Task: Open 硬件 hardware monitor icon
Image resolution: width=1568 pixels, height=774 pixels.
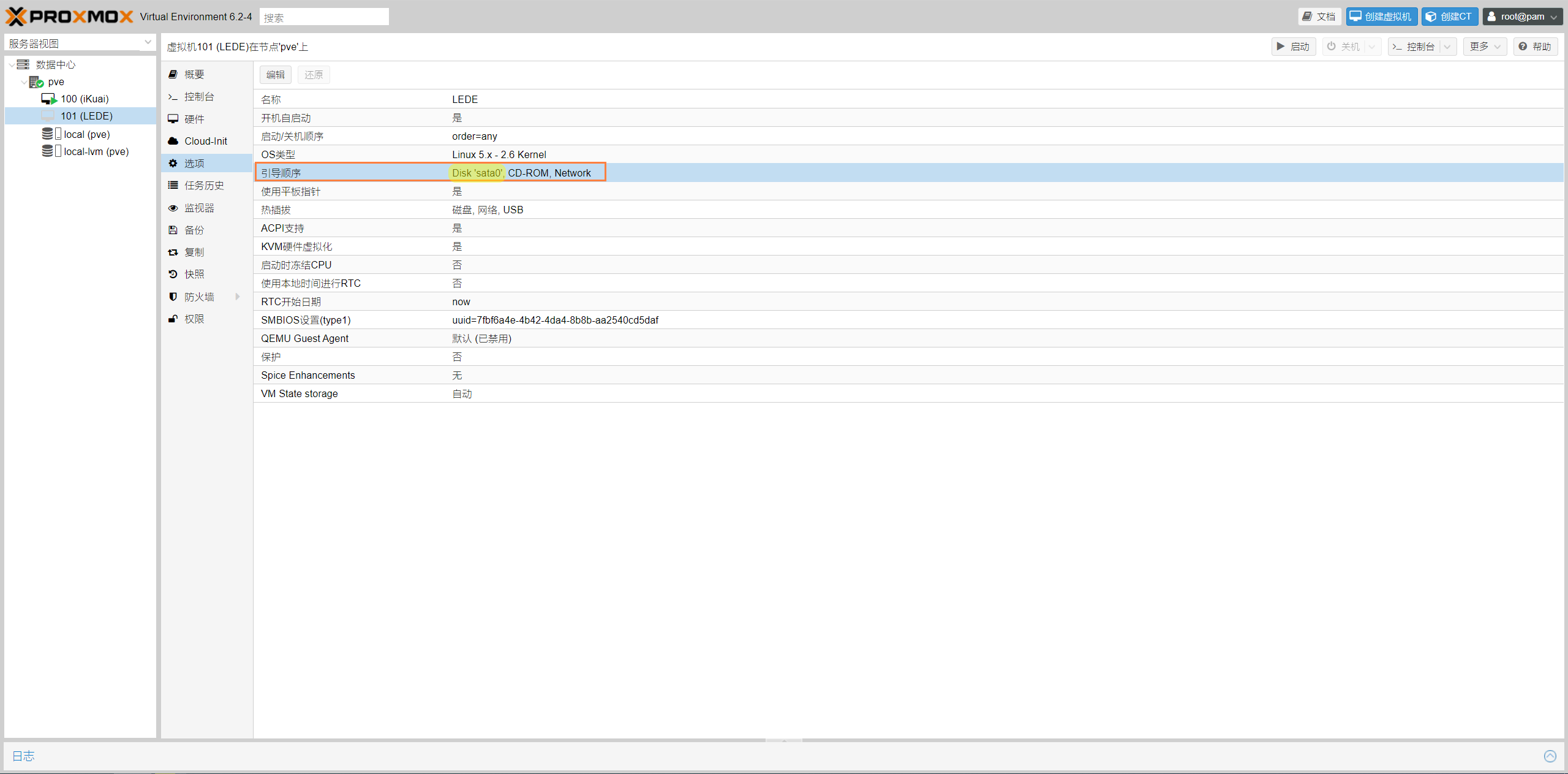Action: (x=173, y=119)
